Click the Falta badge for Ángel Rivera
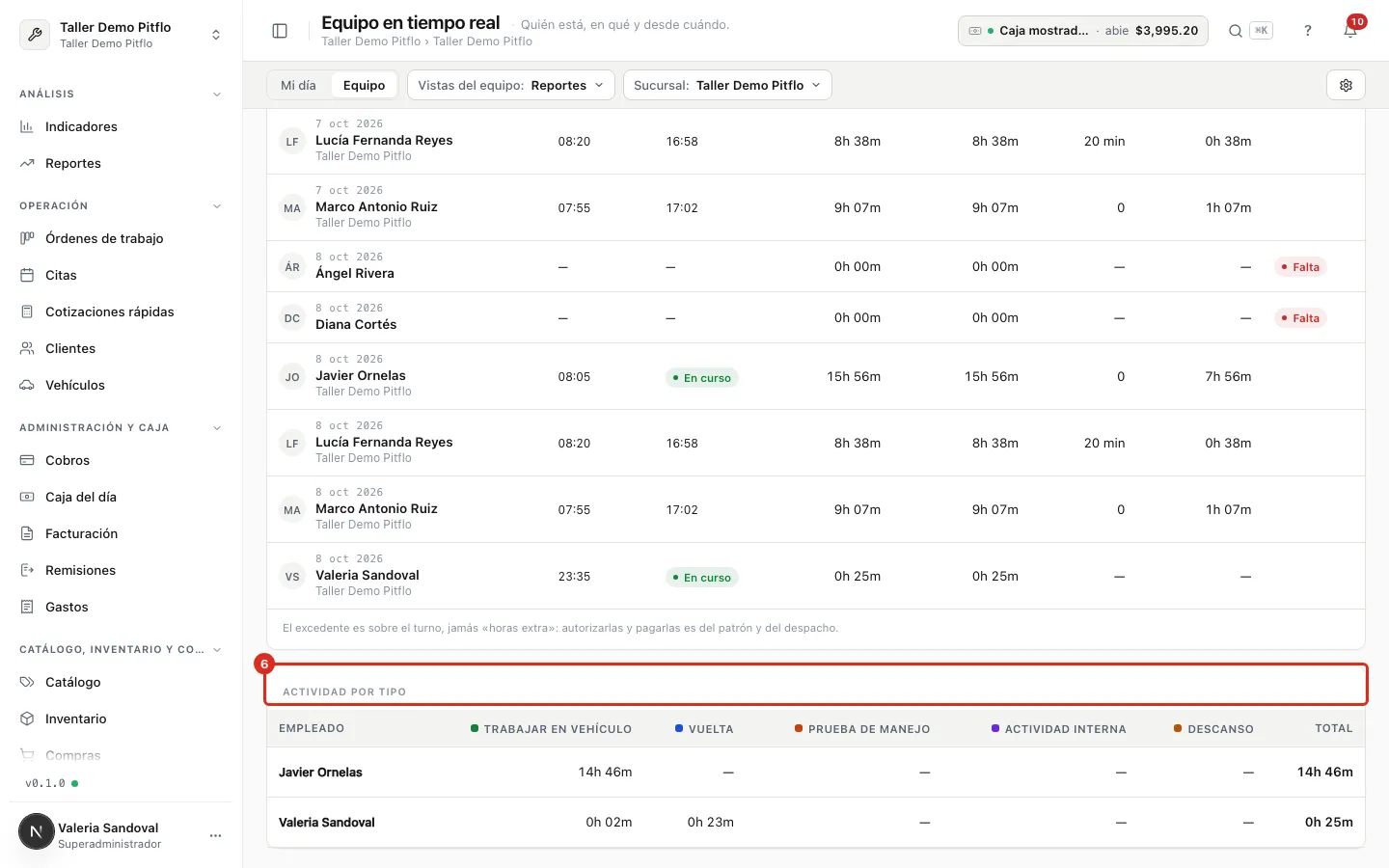The width and height of the screenshot is (1389, 868). tap(1300, 267)
